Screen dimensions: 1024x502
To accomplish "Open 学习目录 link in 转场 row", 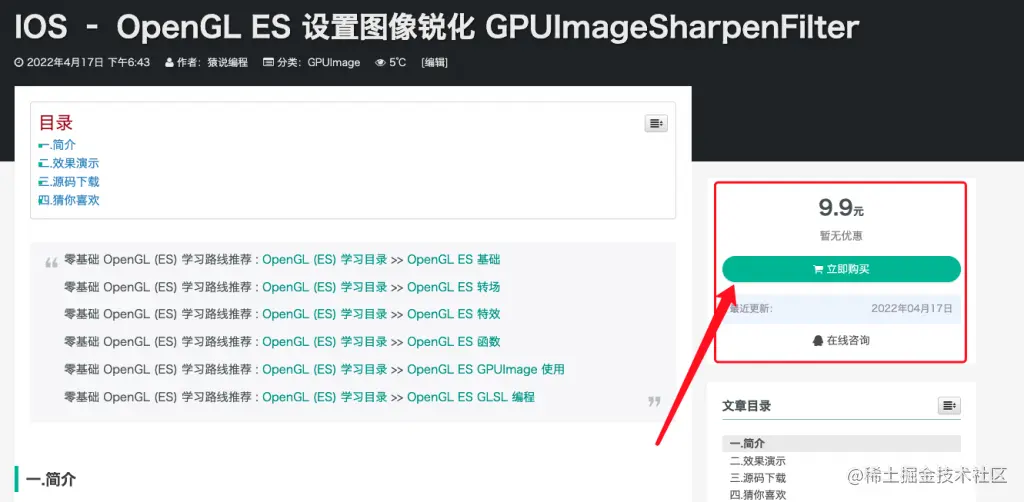I will pos(325,287).
